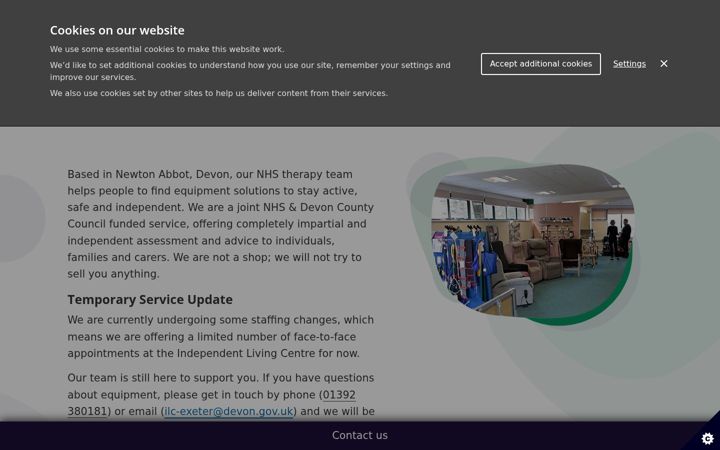This screenshot has width=720, height=450.
Task: Select text 'Our team is still here to support you'
Action: 163,378
